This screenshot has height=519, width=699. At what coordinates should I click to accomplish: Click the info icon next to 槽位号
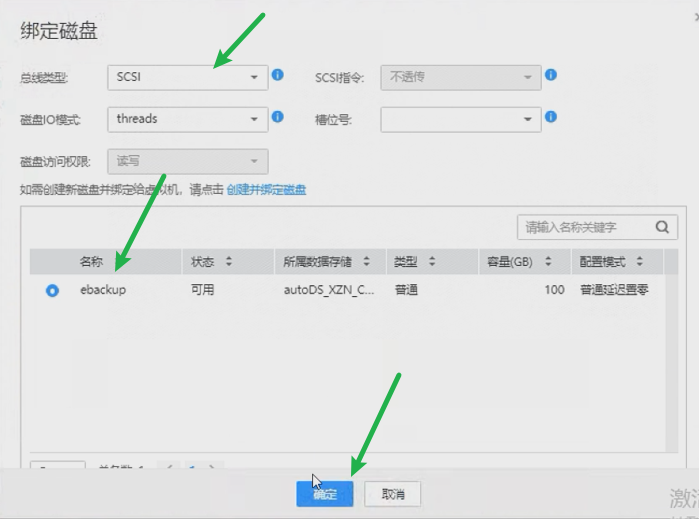pyautogui.click(x=551, y=118)
